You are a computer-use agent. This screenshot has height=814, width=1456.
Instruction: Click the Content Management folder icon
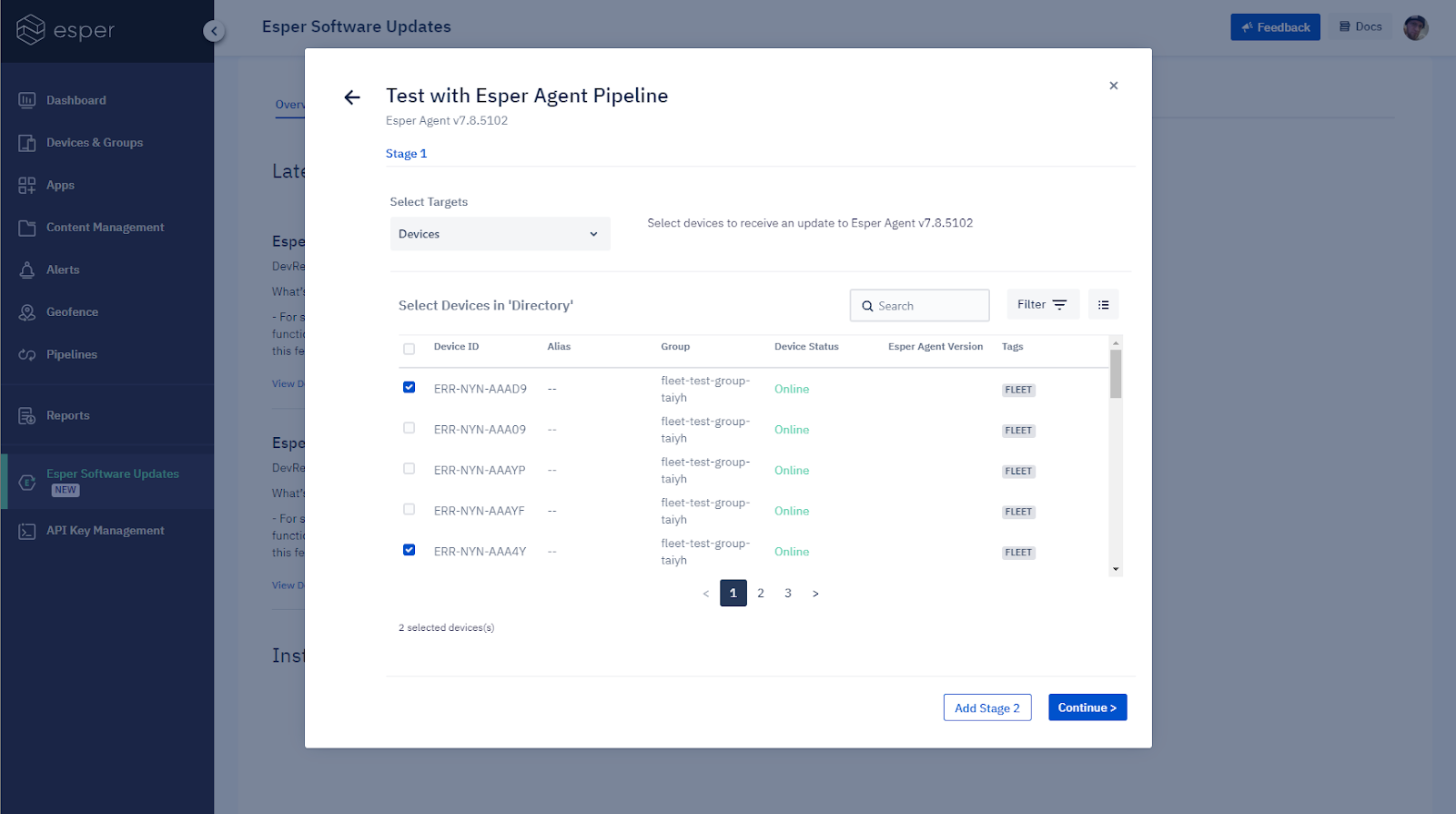(27, 228)
